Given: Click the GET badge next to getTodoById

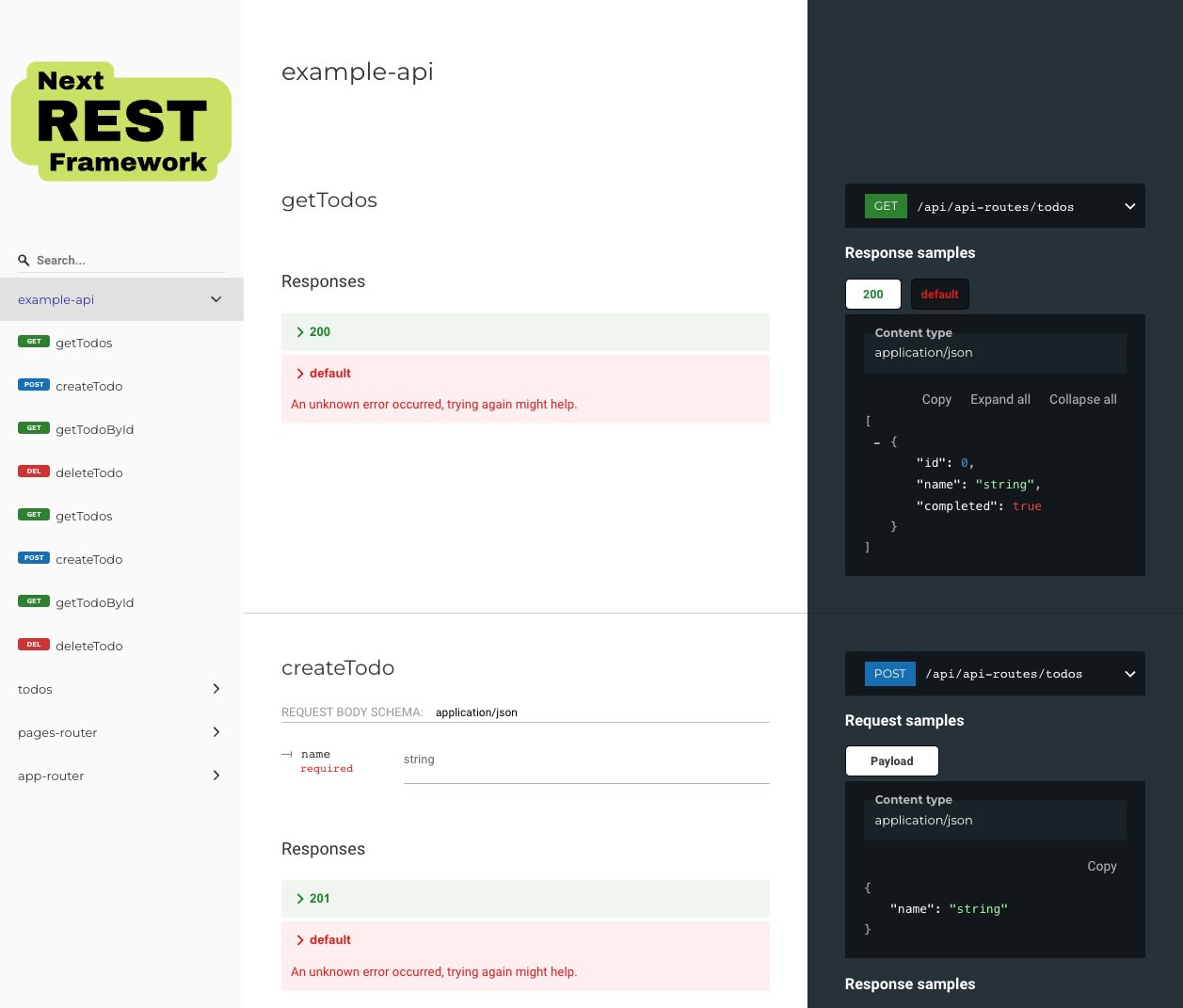Looking at the screenshot, I should coord(34,428).
